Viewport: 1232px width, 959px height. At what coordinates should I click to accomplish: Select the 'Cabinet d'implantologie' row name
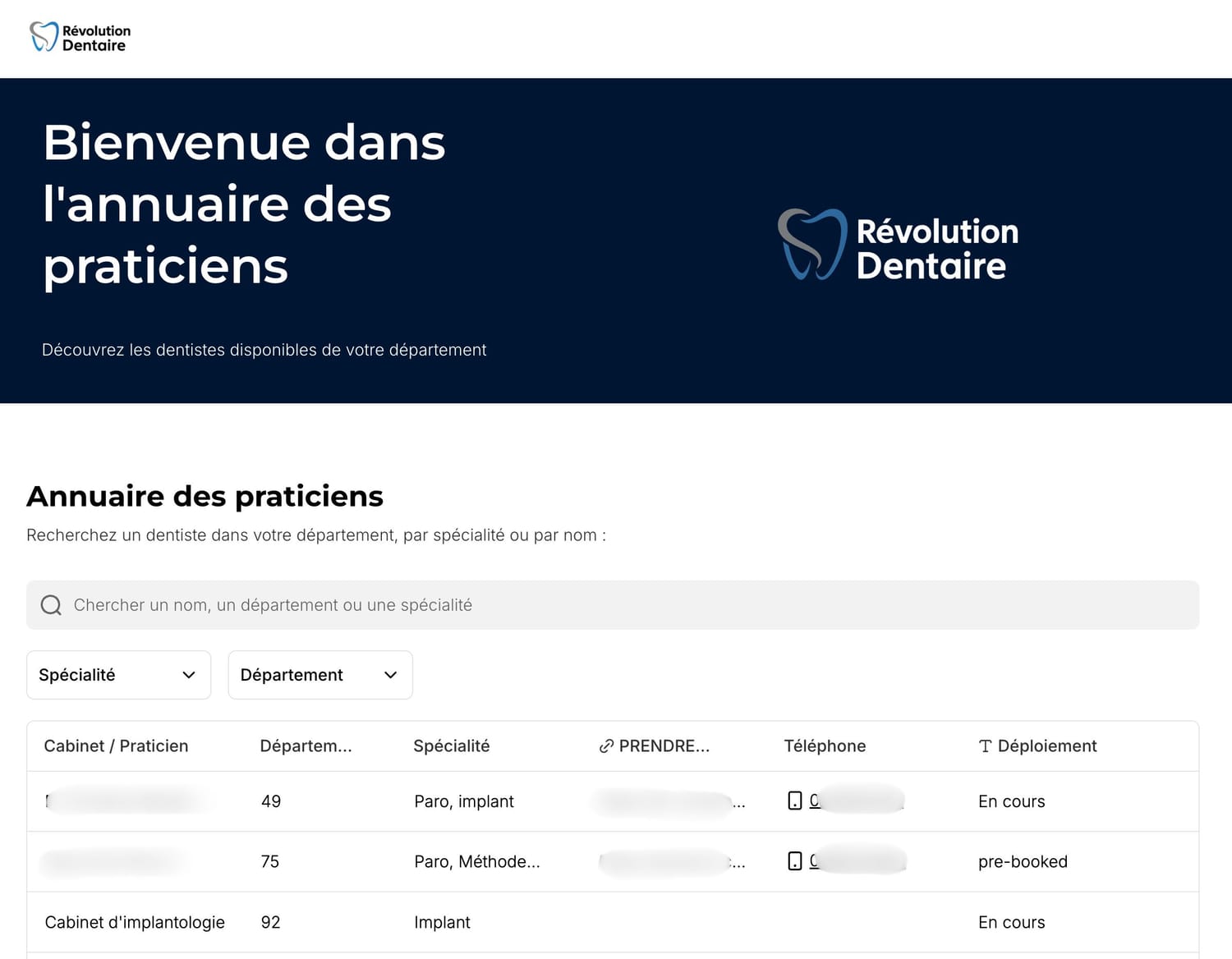[x=135, y=922]
